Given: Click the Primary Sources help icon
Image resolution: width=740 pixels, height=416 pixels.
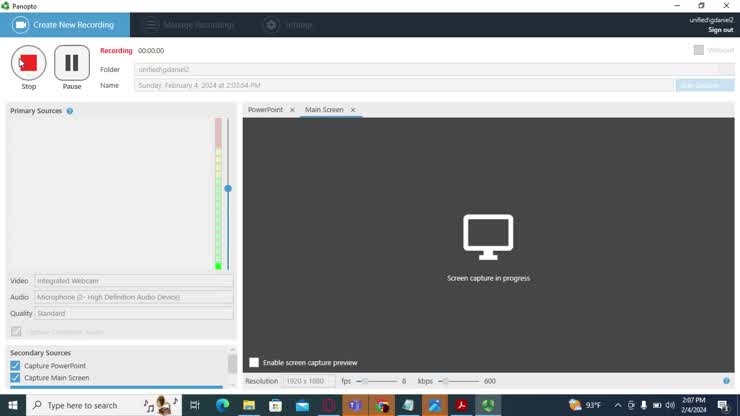Looking at the screenshot, I should (x=70, y=111).
